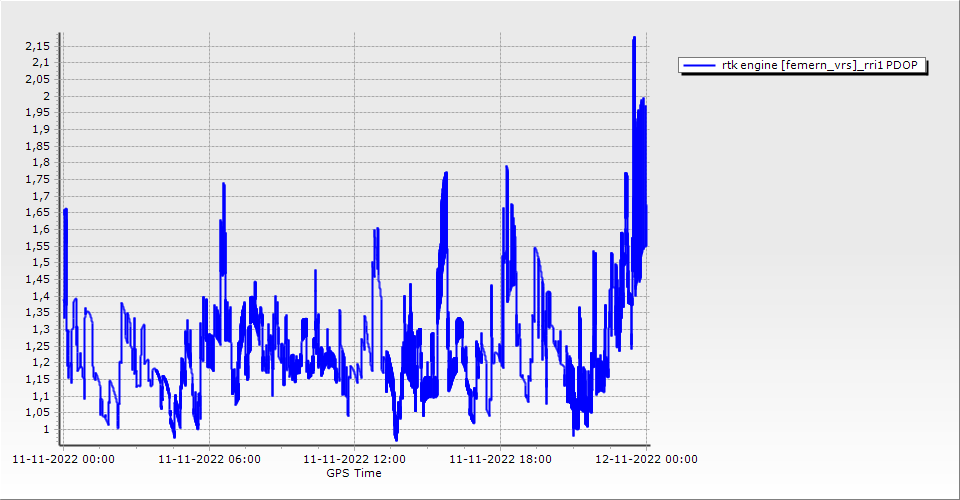The image size is (960, 500).
Task: Click the lowest data dip after 12:00
Action: [x=396, y=437]
